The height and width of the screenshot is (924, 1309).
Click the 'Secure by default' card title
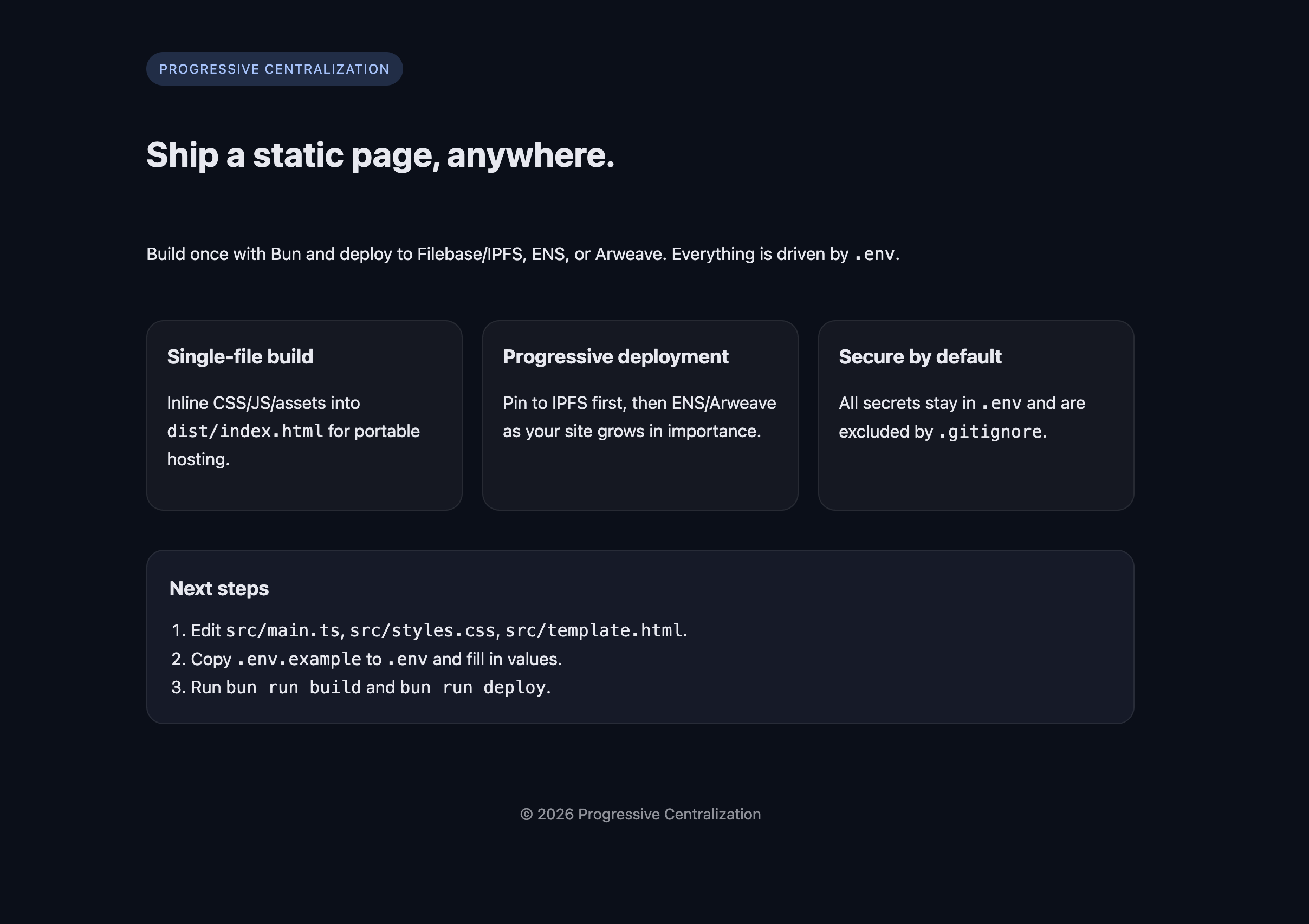pos(919,357)
